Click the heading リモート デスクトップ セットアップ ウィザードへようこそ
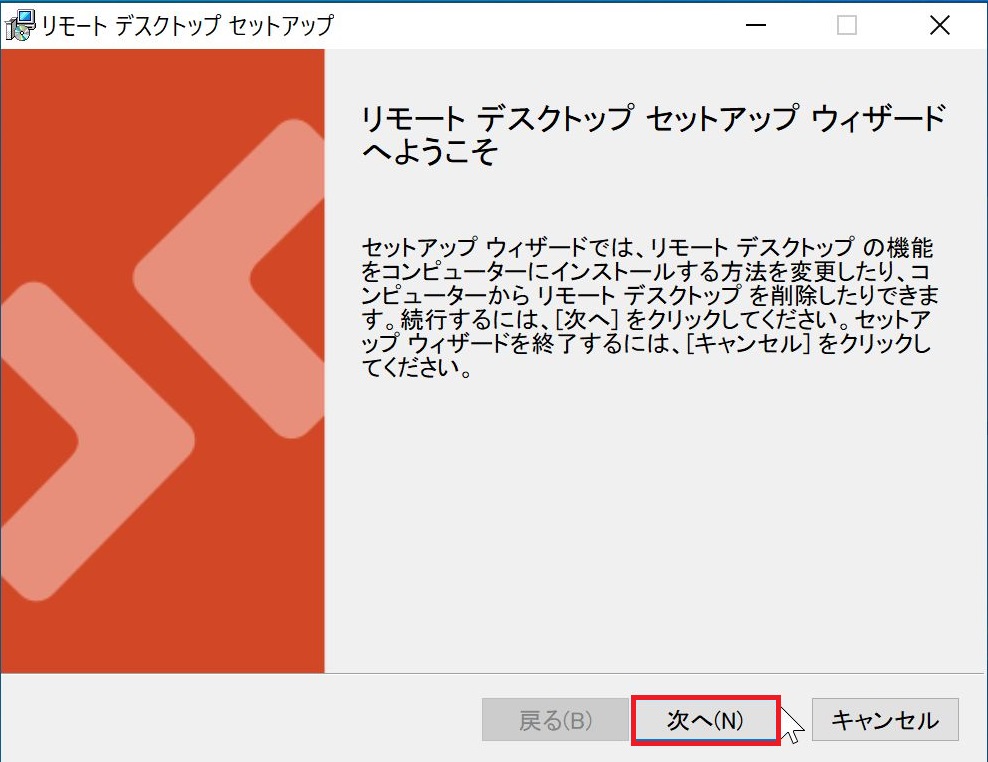The width and height of the screenshot is (988, 762). pos(653,135)
